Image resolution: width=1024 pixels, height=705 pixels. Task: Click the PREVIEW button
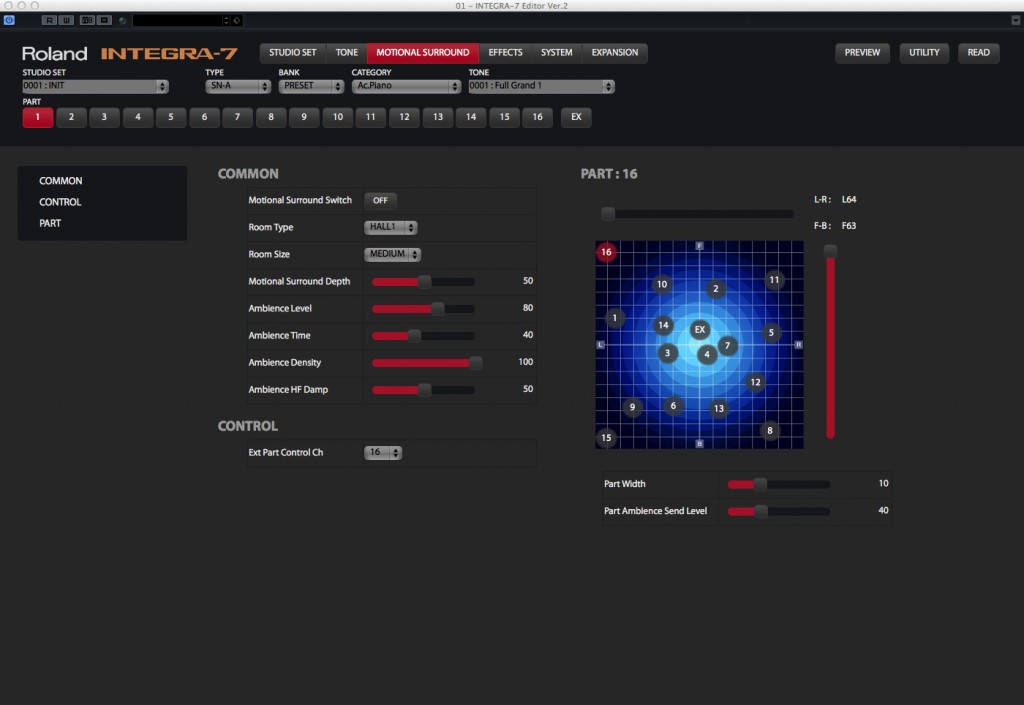862,52
